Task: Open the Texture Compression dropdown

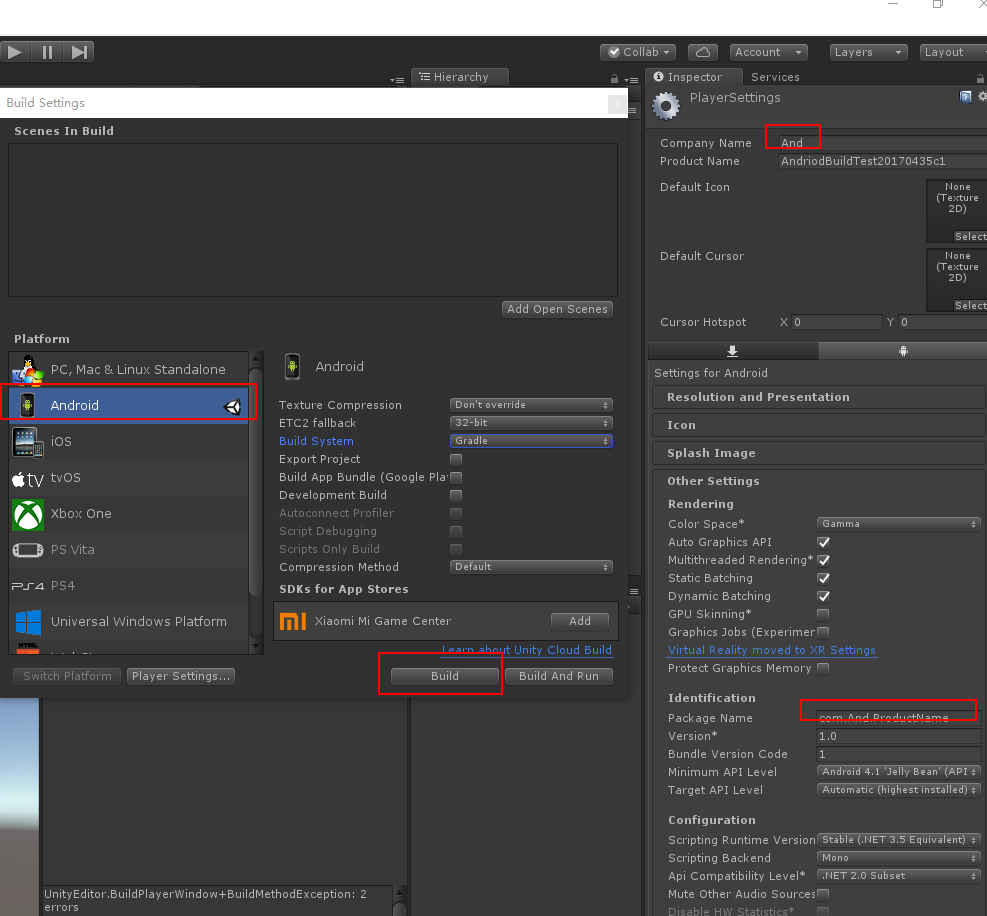Action: coord(530,405)
